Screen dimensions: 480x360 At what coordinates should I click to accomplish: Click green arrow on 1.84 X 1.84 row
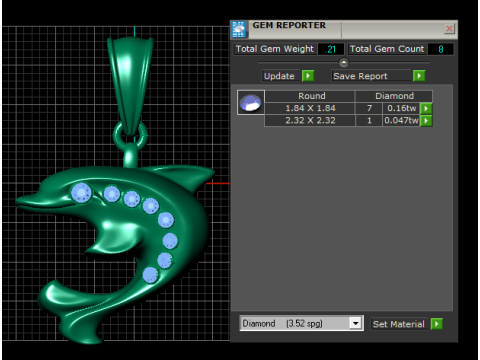pos(426,108)
